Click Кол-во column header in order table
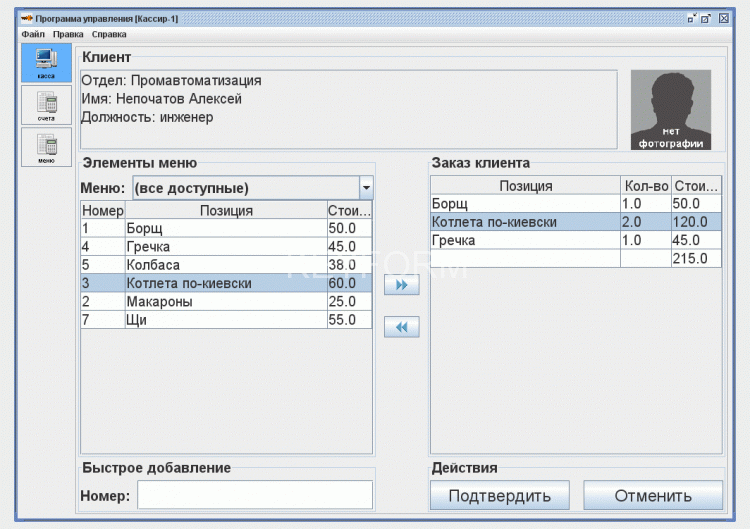 click(645, 186)
